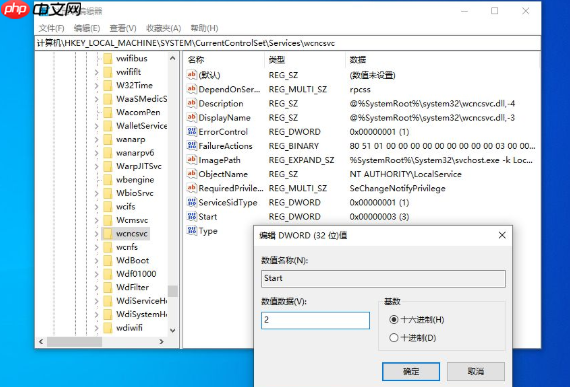The width and height of the screenshot is (570, 387).
Task: Expand the WaaSMedicSvc tree node
Action: point(96,99)
